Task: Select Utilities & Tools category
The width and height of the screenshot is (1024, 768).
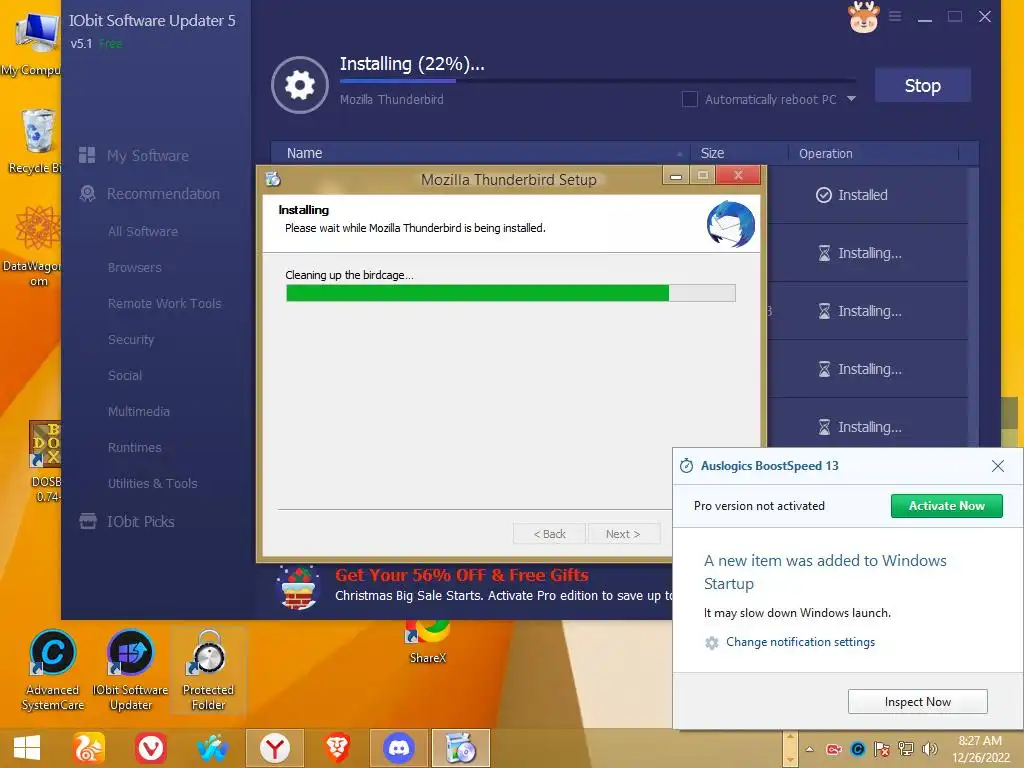Action: pyautogui.click(x=153, y=483)
